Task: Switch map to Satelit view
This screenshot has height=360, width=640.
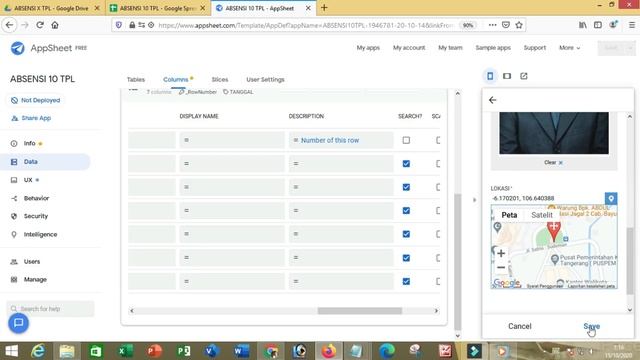Action: (542, 215)
